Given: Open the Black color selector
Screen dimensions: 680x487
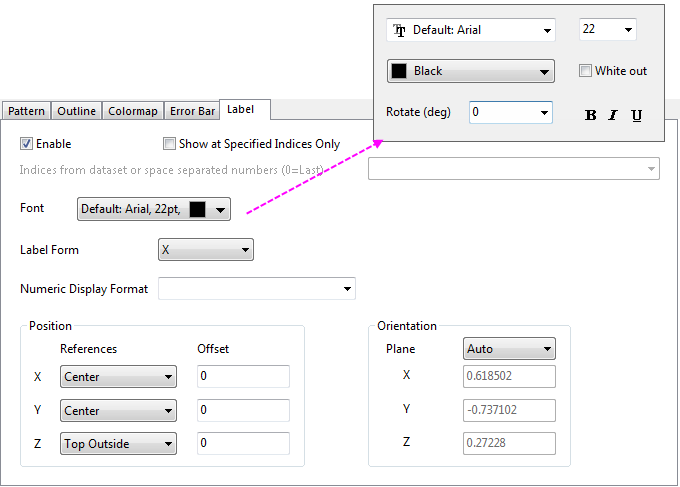Looking at the screenshot, I should point(470,71).
